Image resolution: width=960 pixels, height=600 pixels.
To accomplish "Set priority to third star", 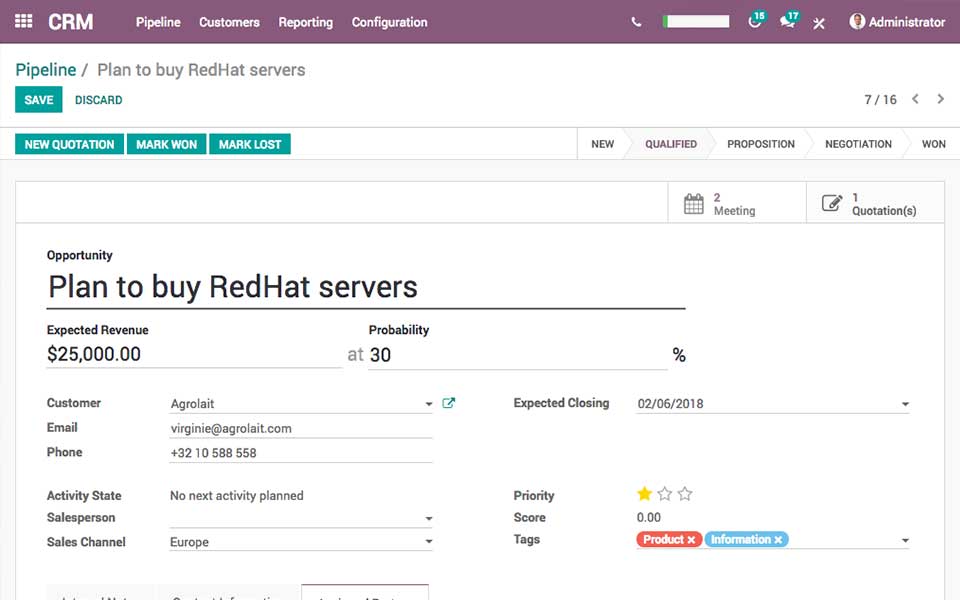I will pos(685,493).
